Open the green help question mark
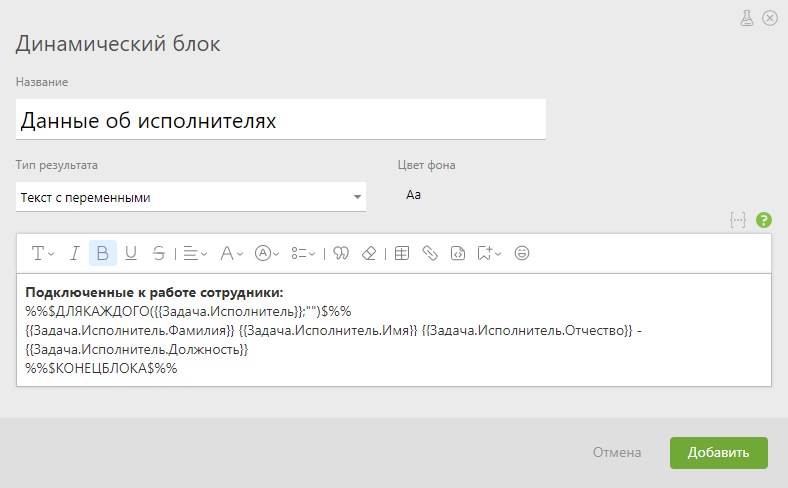This screenshot has width=788, height=488. point(764,220)
